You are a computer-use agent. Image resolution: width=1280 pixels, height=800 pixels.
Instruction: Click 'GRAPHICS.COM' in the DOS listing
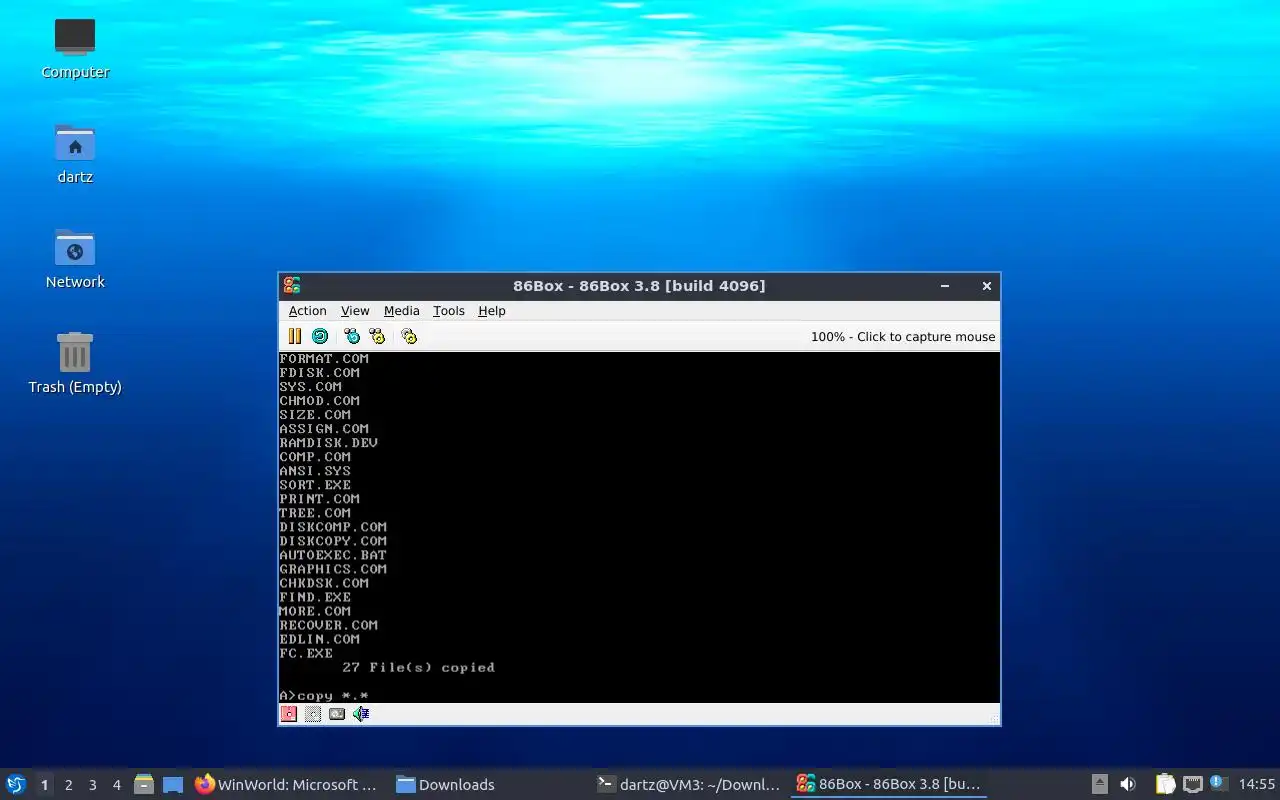click(x=333, y=569)
